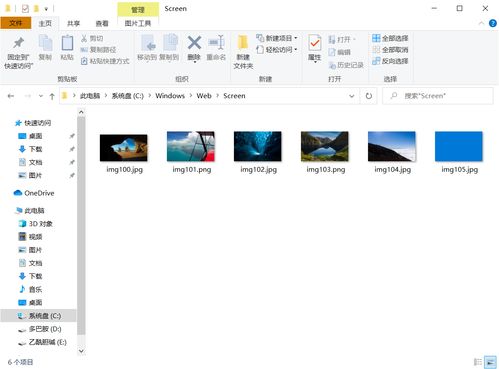Click the Search Screen input box
The width and height of the screenshot is (499, 369).
[x=438, y=96]
